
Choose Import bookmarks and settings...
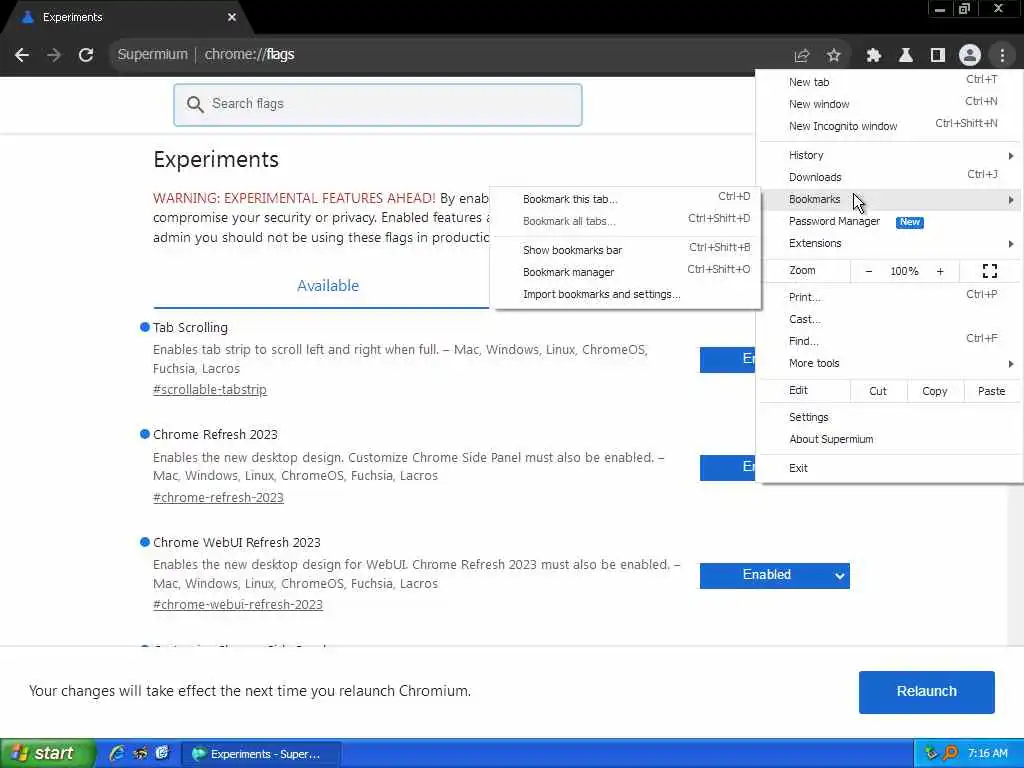click(x=626, y=295)
